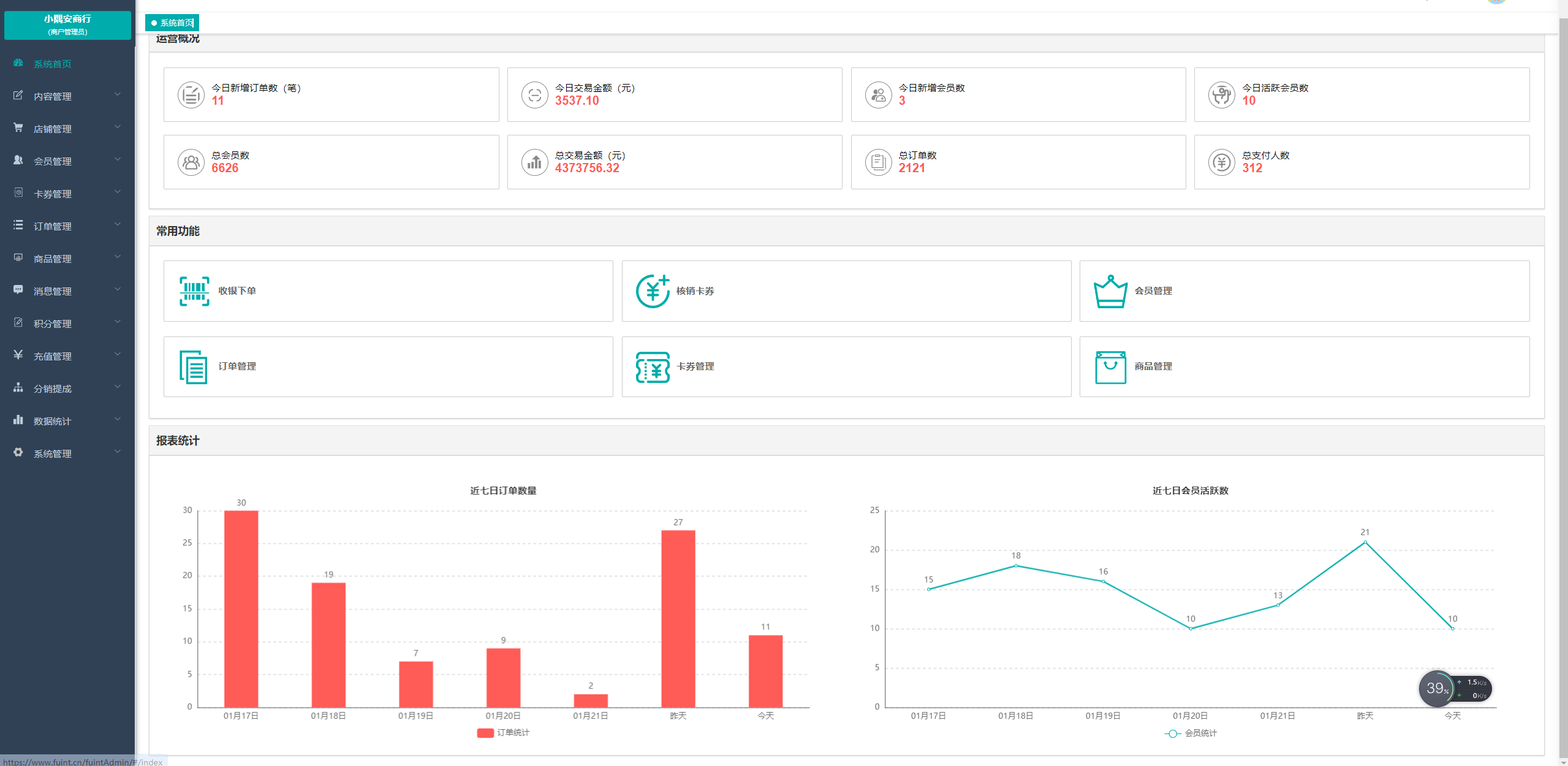Click the coupon ticket icon for 卡券管理 card

tap(653, 367)
